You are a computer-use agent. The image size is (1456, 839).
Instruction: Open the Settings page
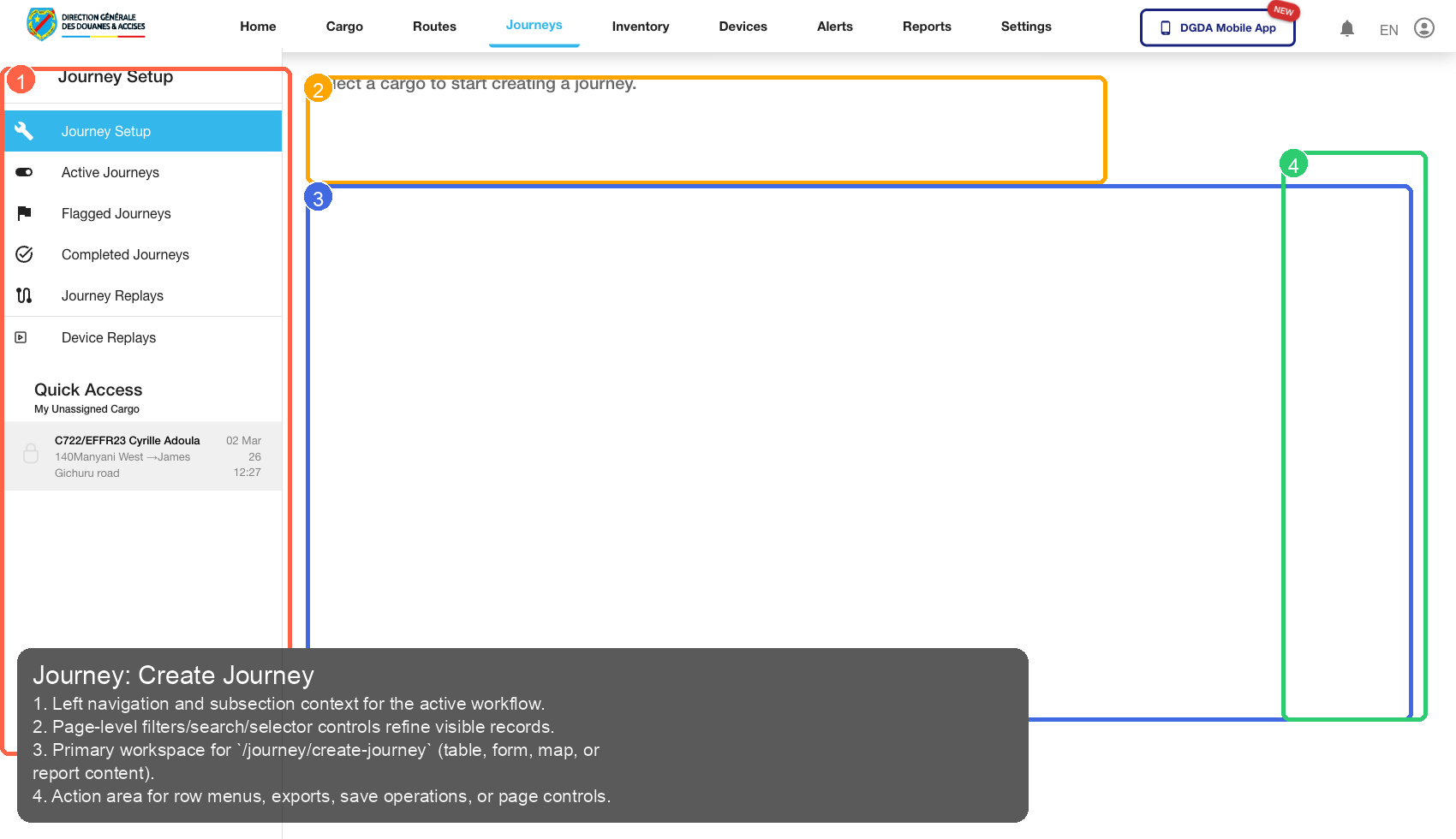click(x=1025, y=26)
